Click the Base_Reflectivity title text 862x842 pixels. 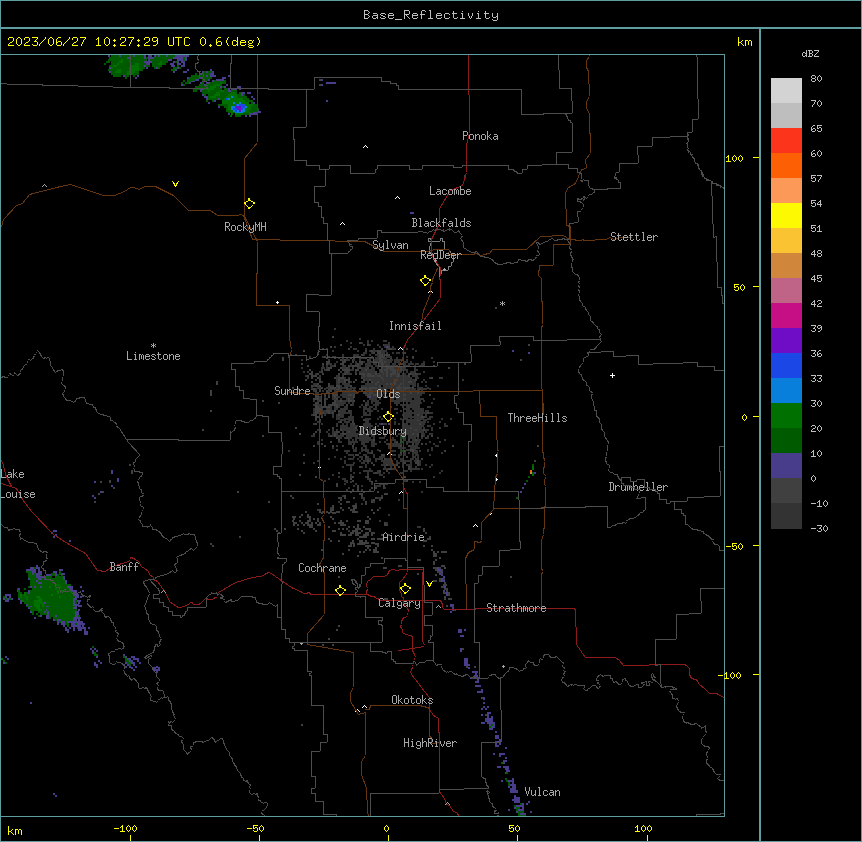(x=431, y=15)
